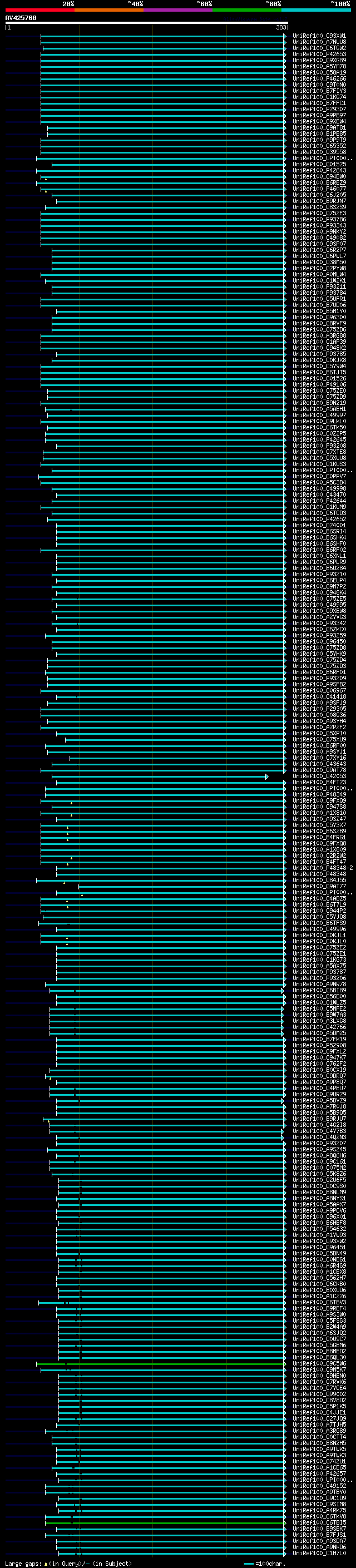Select the UniRef100_P48349 label
The image size is (356, 1568).
pyautogui.click(x=319, y=794)
